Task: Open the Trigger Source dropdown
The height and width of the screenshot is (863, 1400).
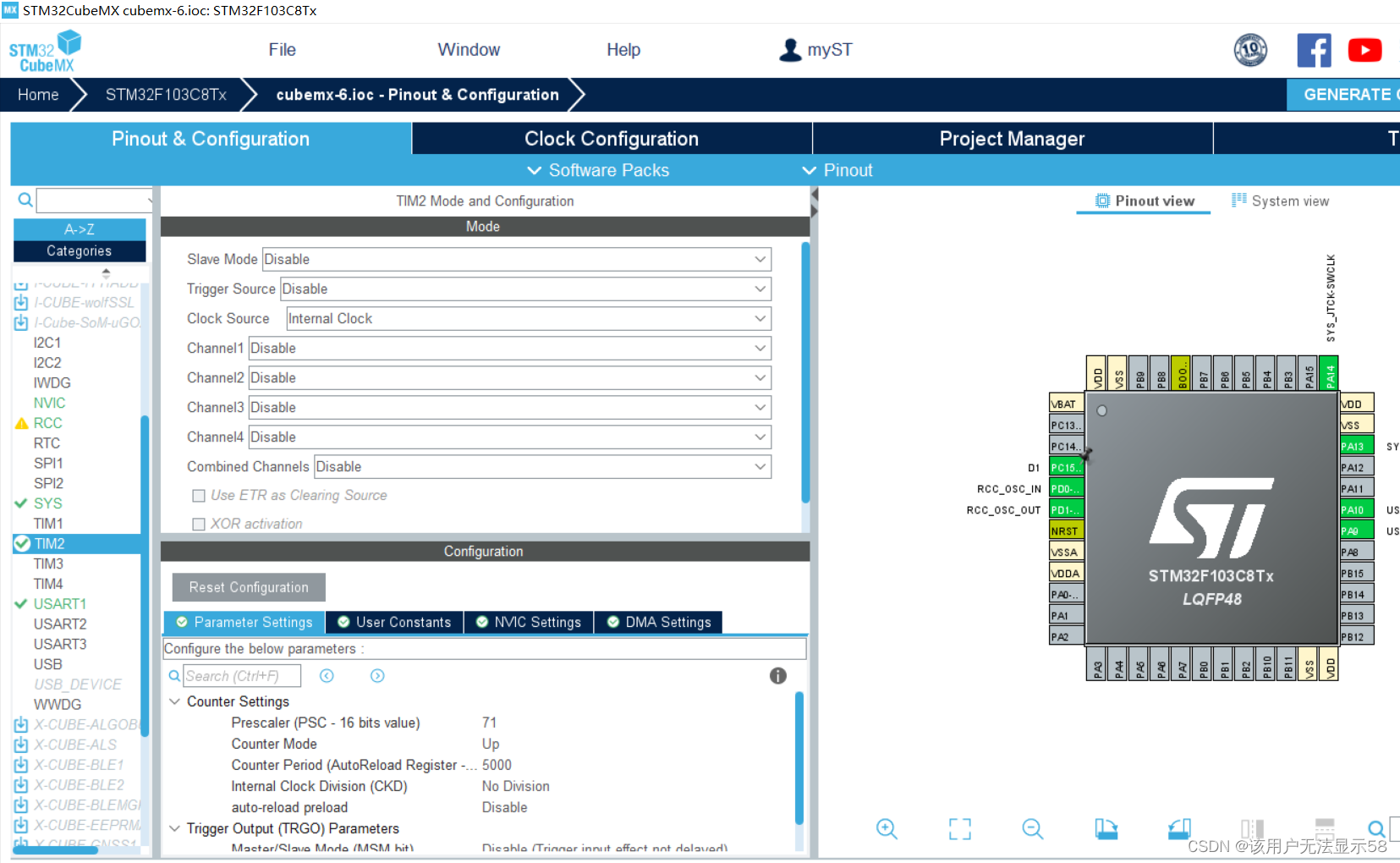Action: (525, 289)
